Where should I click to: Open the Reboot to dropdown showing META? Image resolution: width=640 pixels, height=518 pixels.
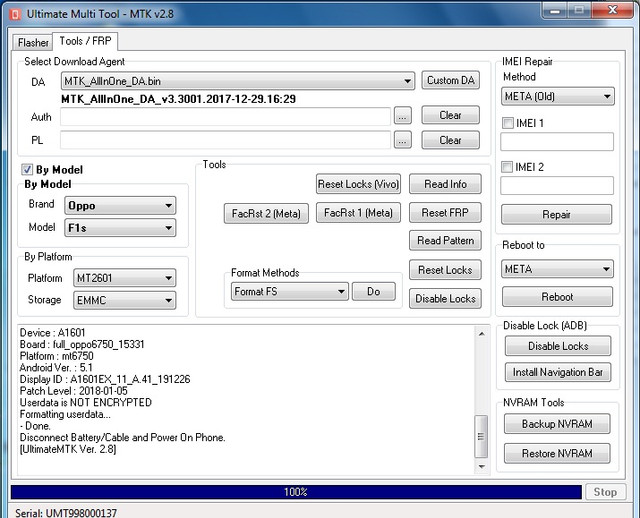point(557,269)
